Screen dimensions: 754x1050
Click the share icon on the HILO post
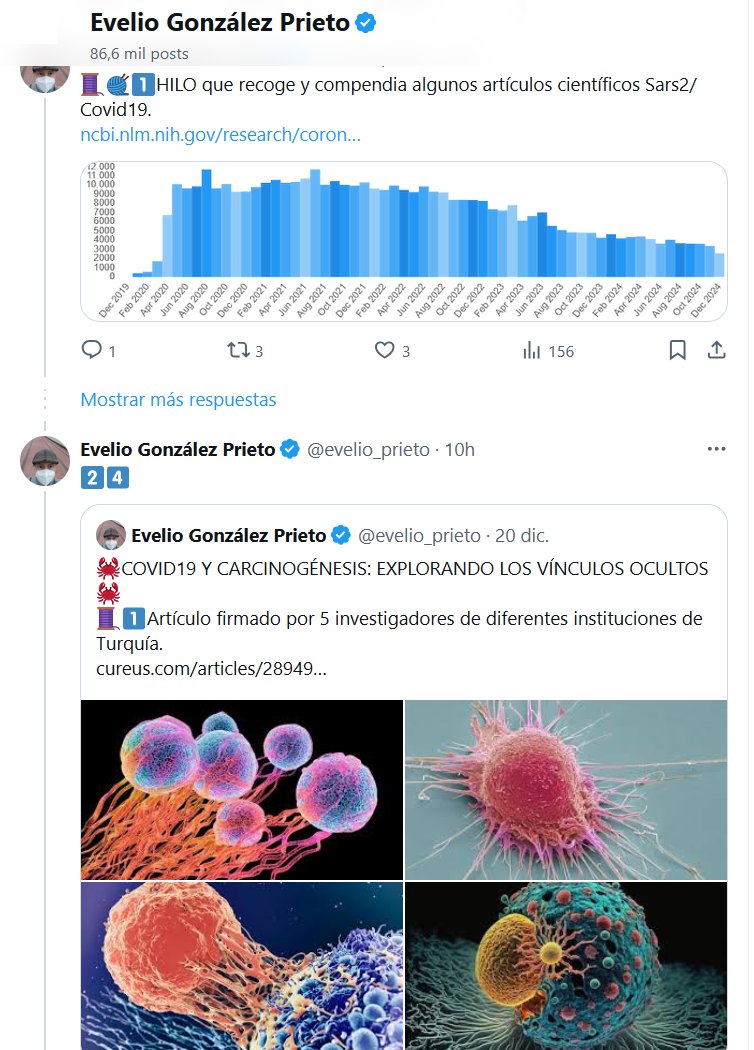(x=716, y=350)
